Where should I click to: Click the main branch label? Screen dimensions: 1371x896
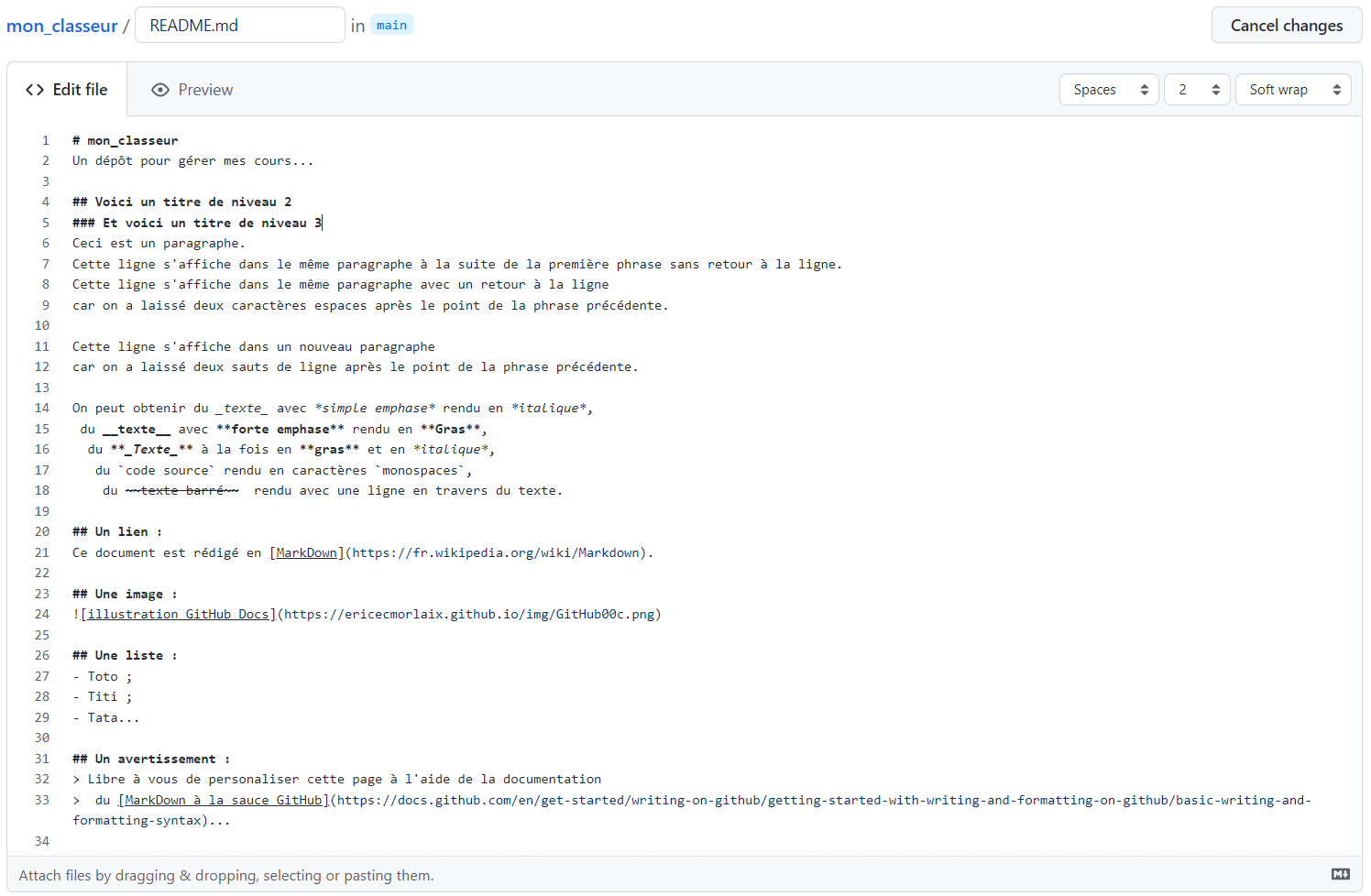coord(391,25)
